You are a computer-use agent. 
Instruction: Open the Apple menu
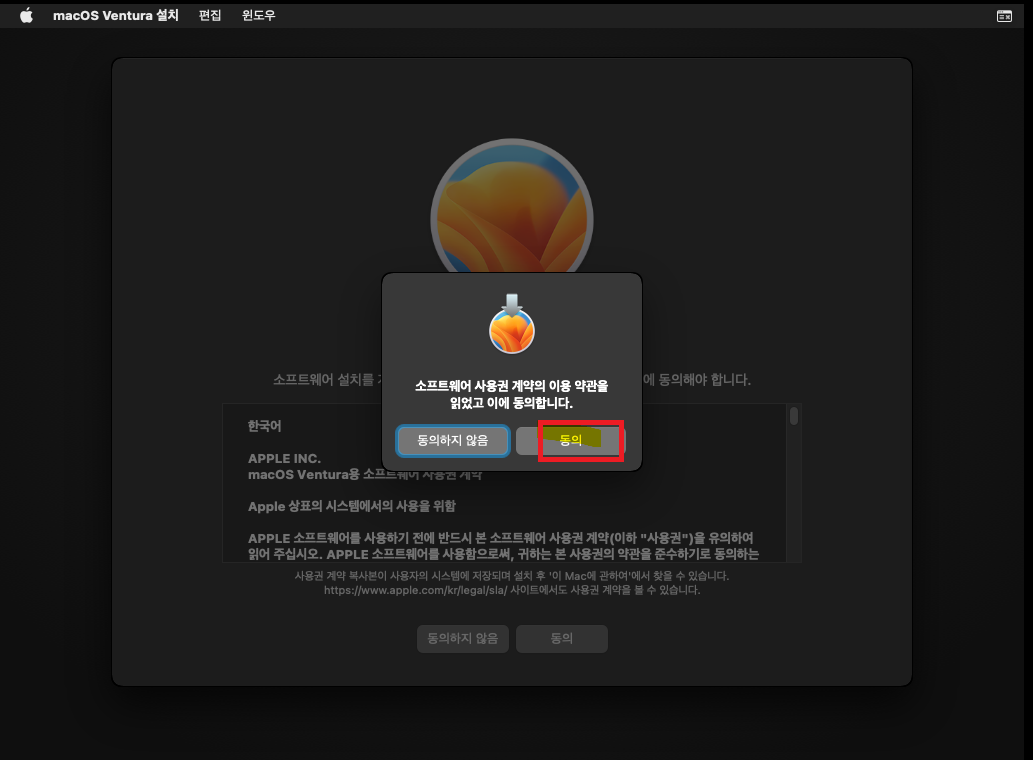coord(26,15)
